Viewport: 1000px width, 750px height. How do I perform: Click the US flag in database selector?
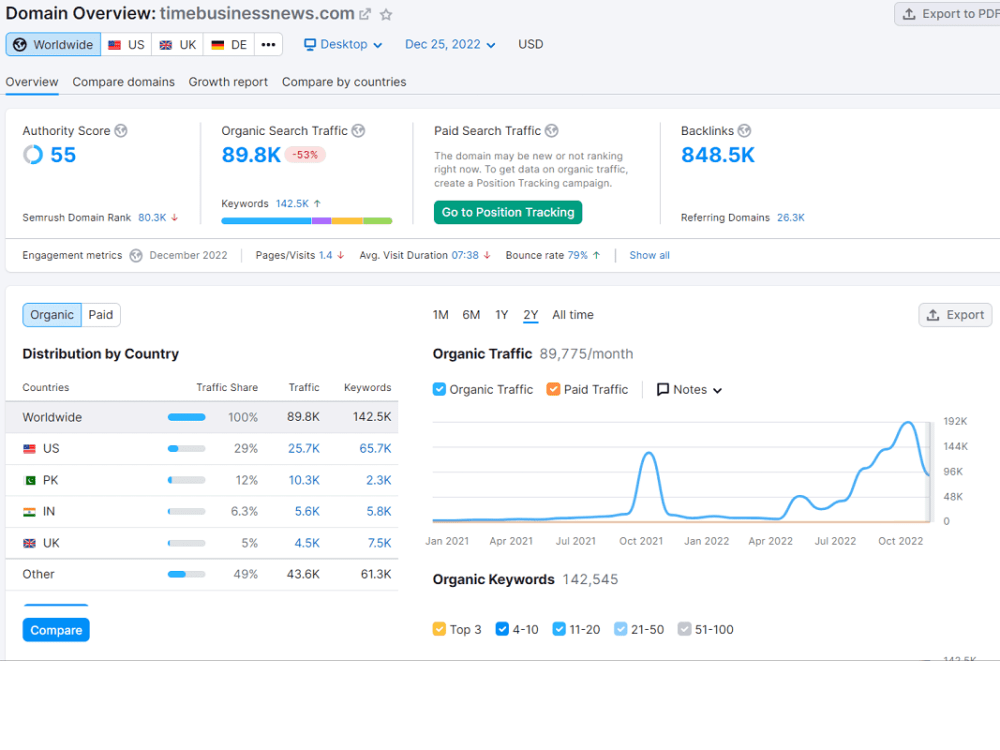tap(115, 45)
